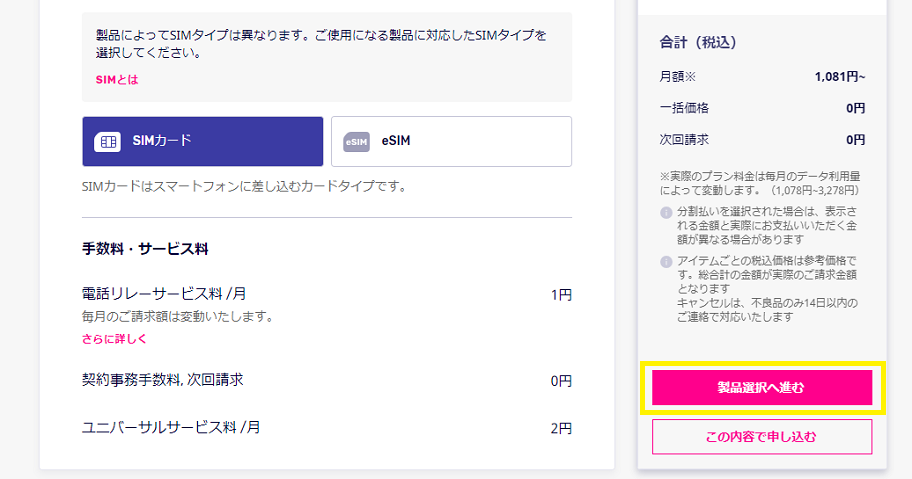Choose the eSIM type option
The height and width of the screenshot is (479, 912).
(451, 141)
